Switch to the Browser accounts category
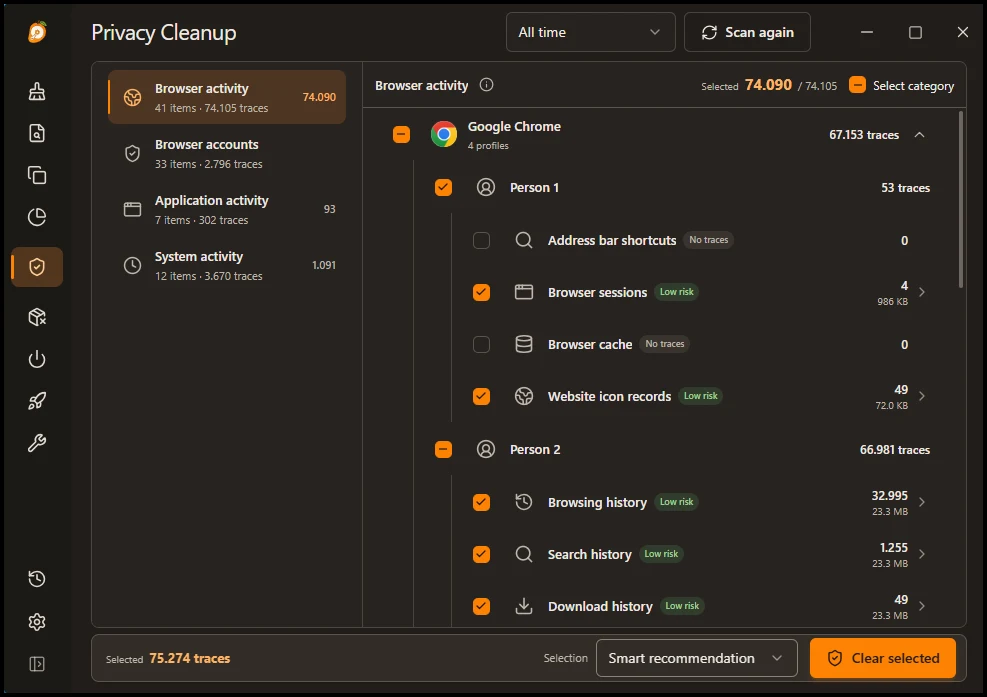This screenshot has width=987, height=697. click(227, 153)
